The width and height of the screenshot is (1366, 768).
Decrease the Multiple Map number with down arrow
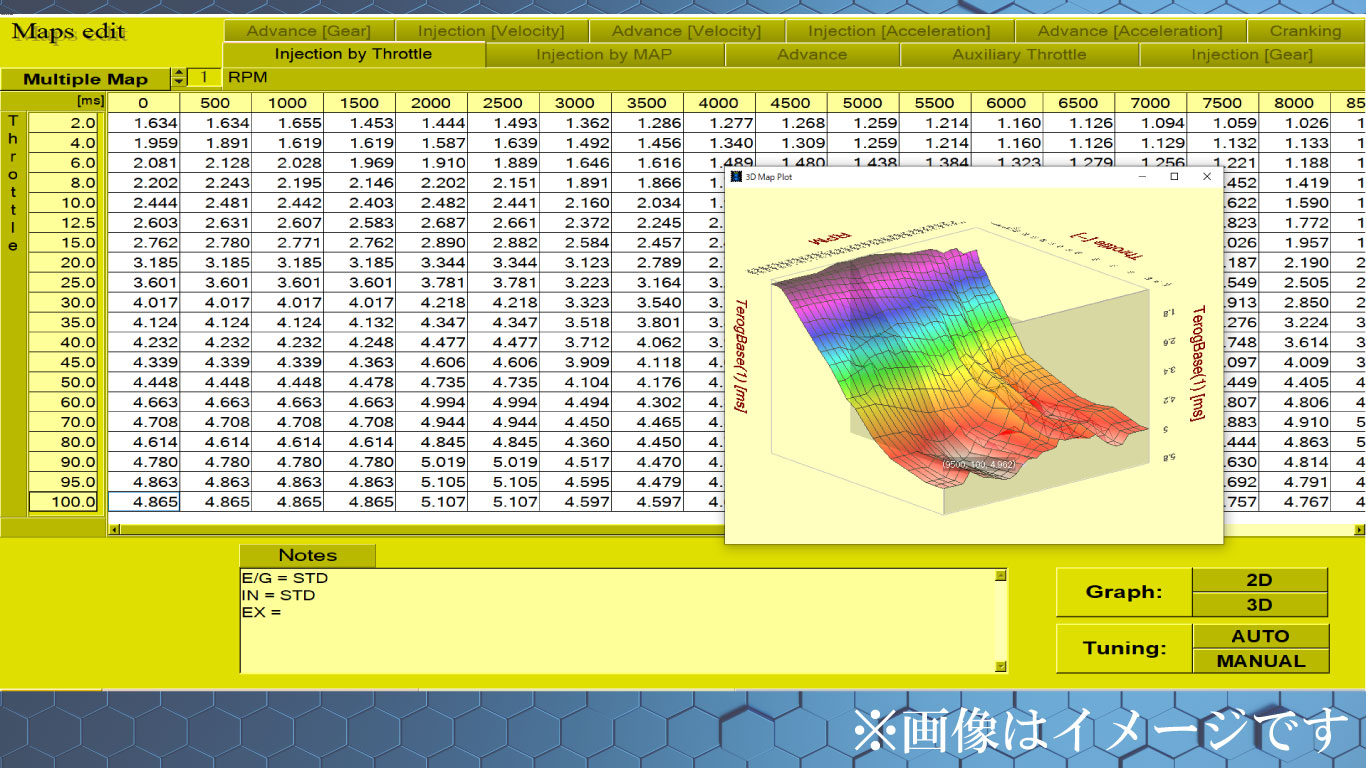click(x=179, y=82)
